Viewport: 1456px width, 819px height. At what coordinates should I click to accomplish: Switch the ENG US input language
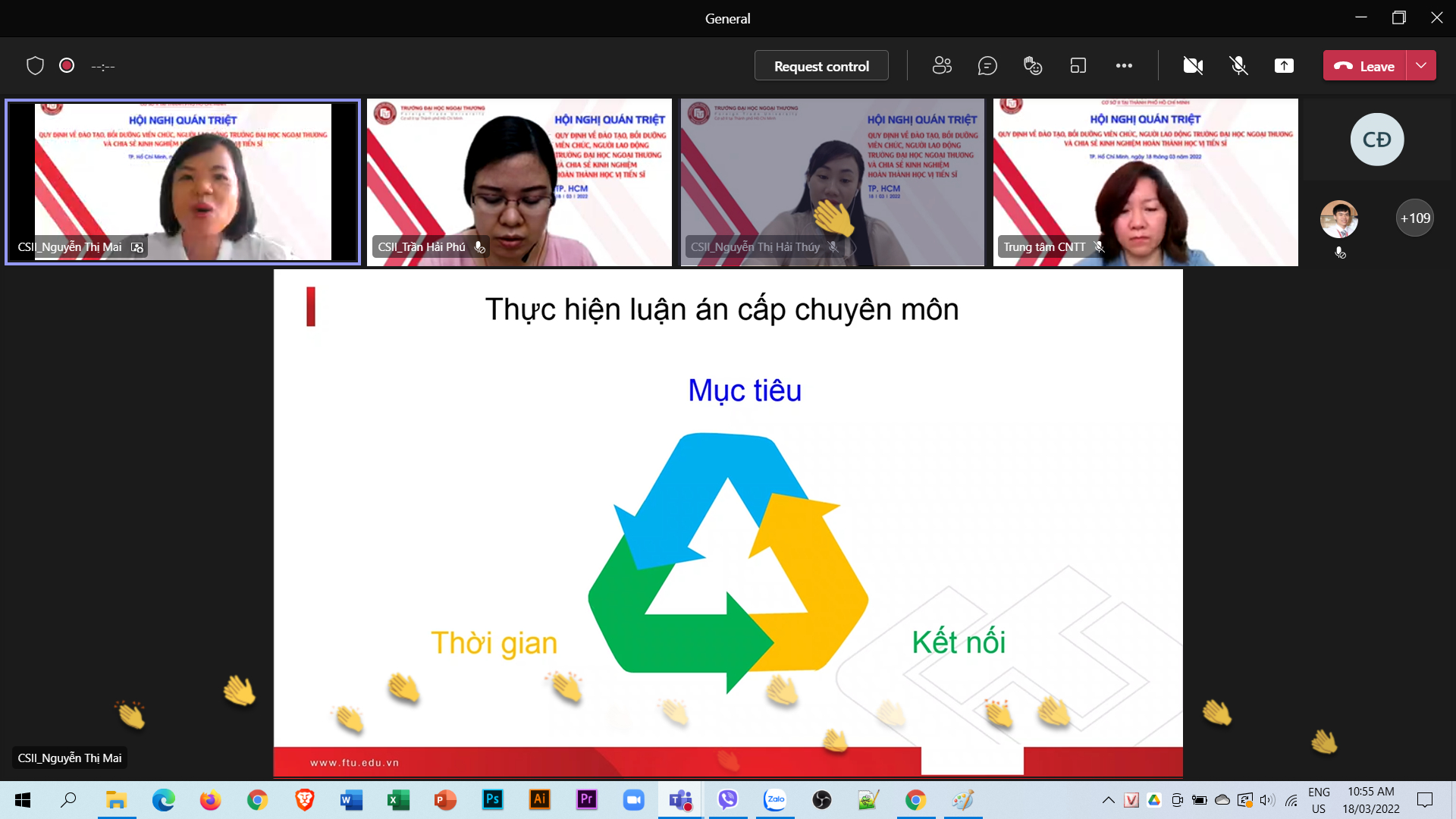tap(1319, 800)
